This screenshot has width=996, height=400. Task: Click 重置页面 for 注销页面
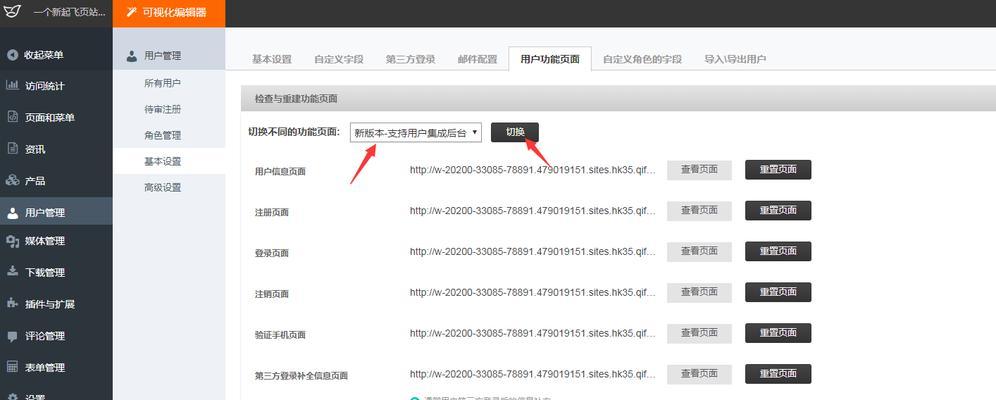point(778,292)
